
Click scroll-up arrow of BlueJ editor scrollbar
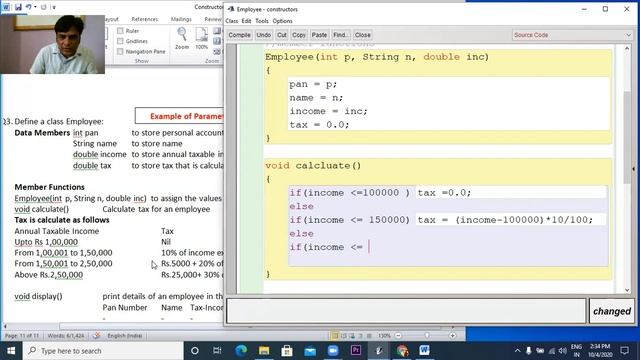[627, 48]
